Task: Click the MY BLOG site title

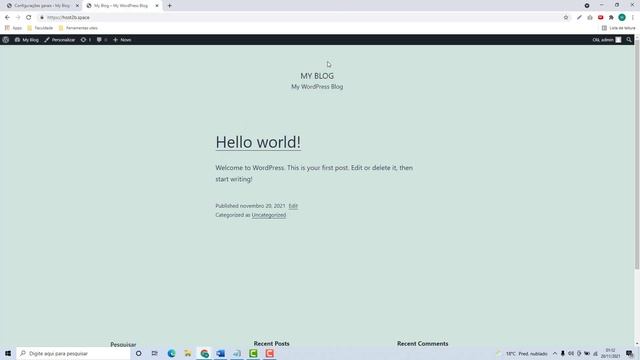Action: tap(317, 76)
